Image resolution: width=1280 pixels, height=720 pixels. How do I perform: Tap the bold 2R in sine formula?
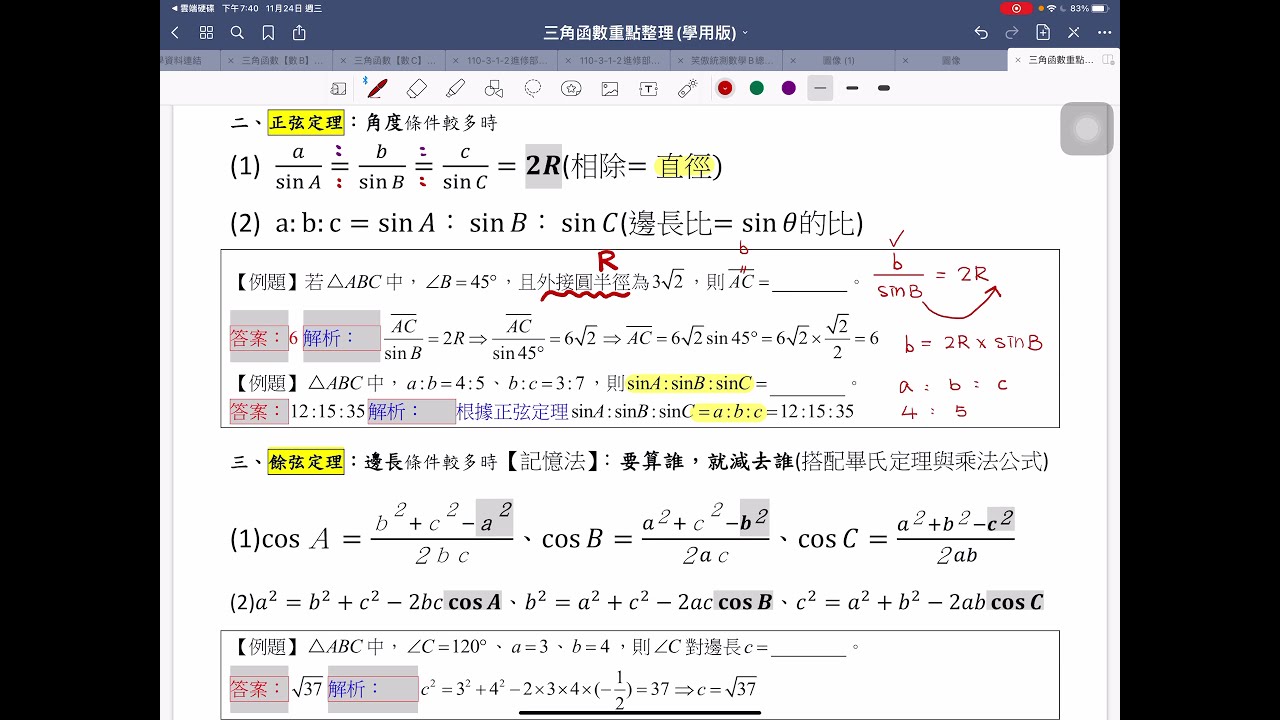click(543, 166)
